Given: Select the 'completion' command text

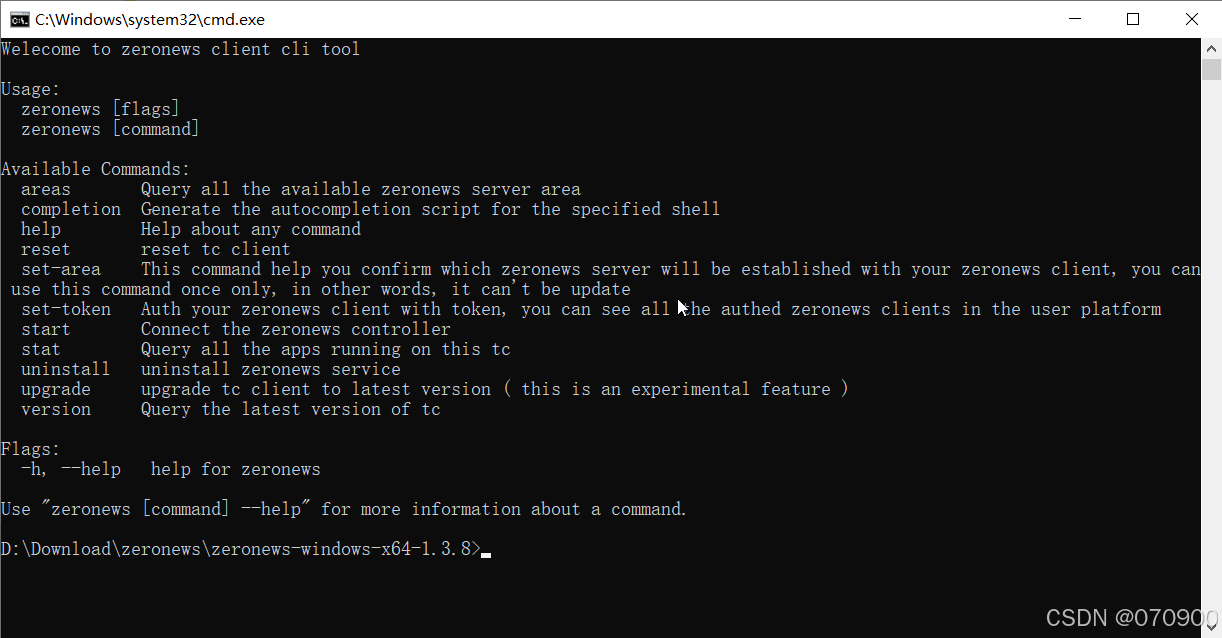Looking at the screenshot, I should point(70,209).
